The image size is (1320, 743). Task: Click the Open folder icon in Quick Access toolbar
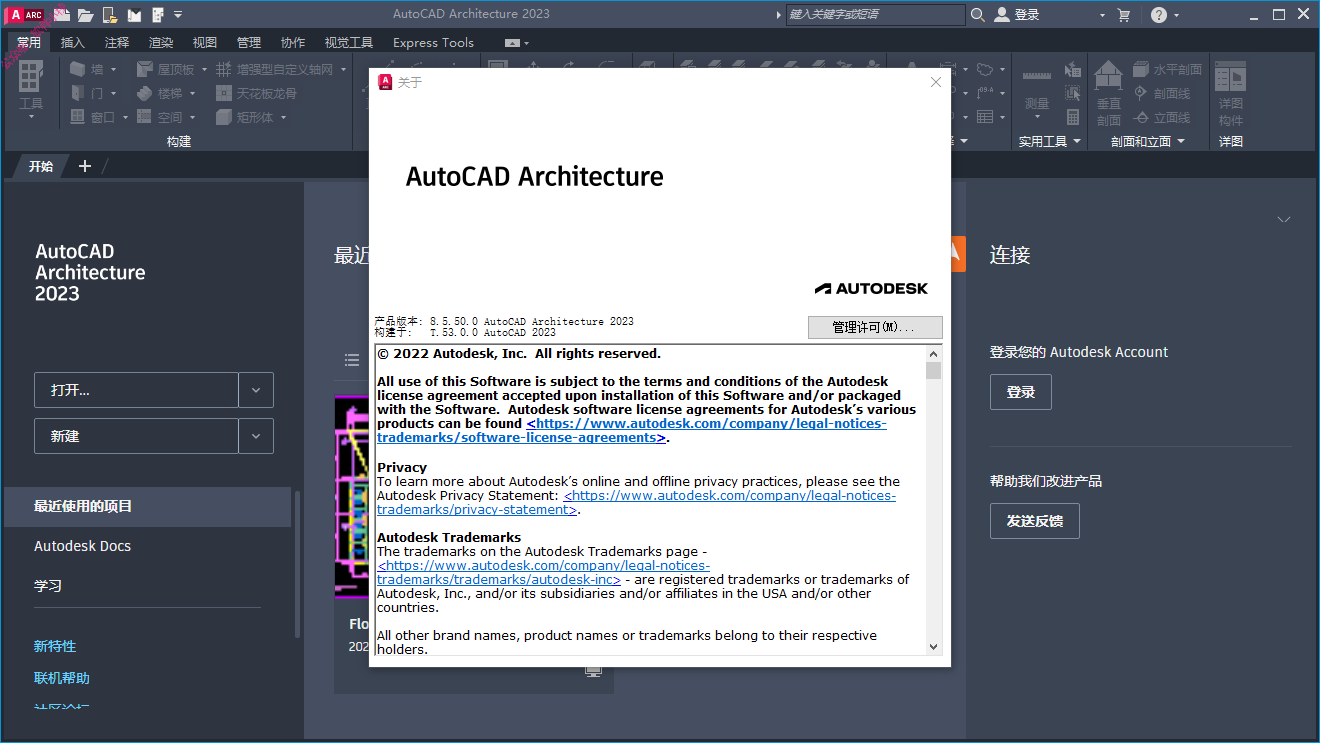click(86, 15)
